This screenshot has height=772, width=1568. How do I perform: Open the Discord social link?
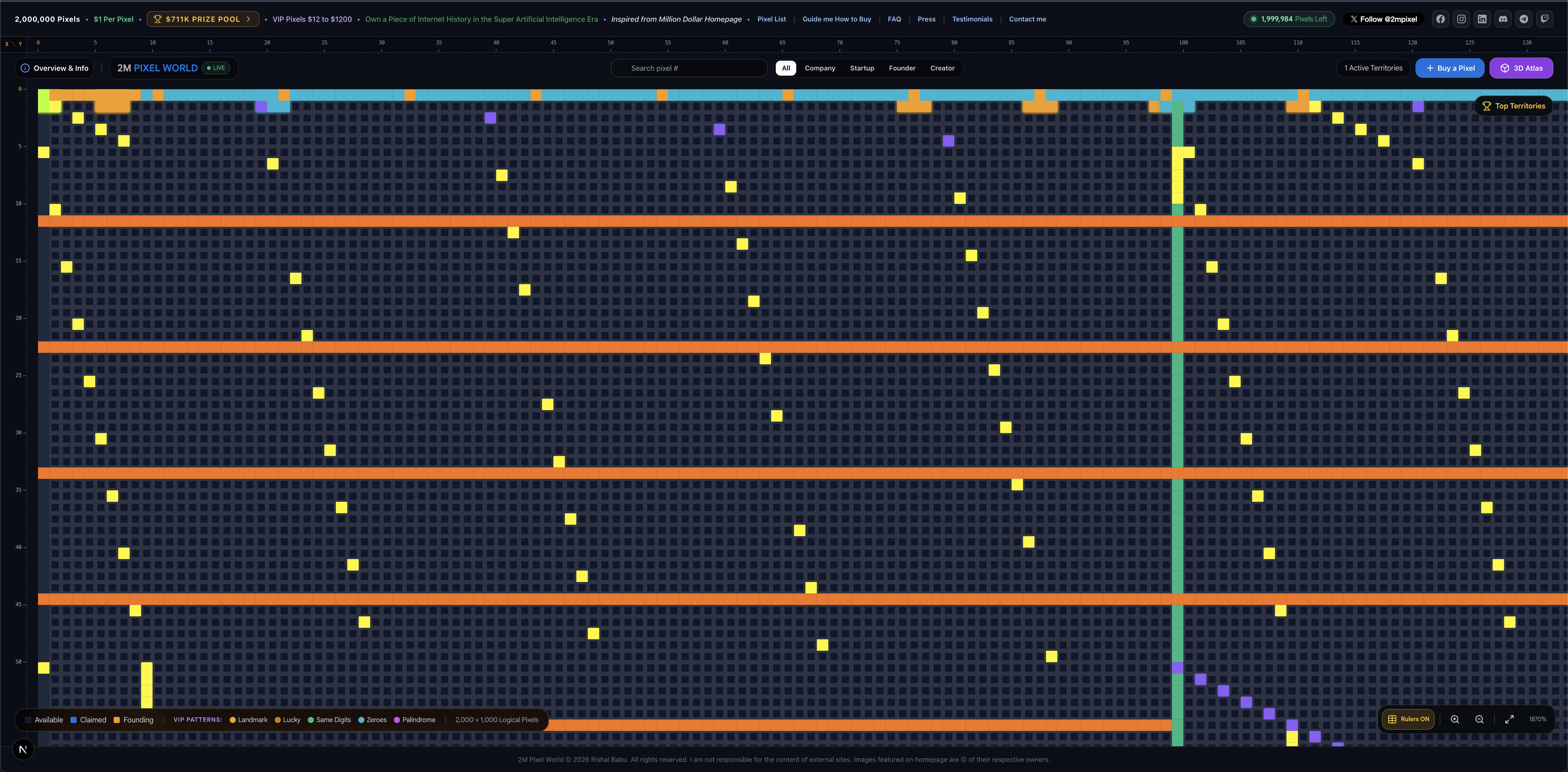click(1503, 19)
